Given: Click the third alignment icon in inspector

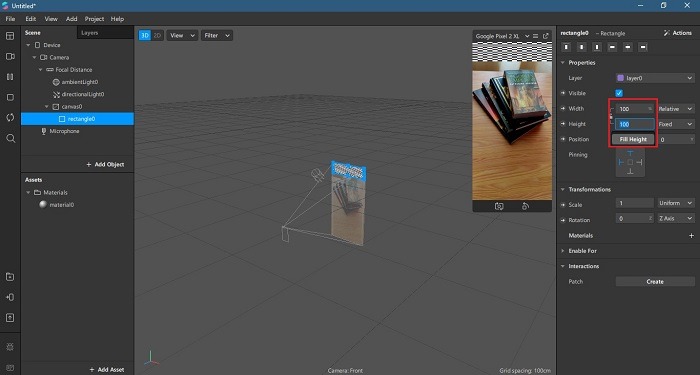Looking at the screenshot, I should pos(597,47).
